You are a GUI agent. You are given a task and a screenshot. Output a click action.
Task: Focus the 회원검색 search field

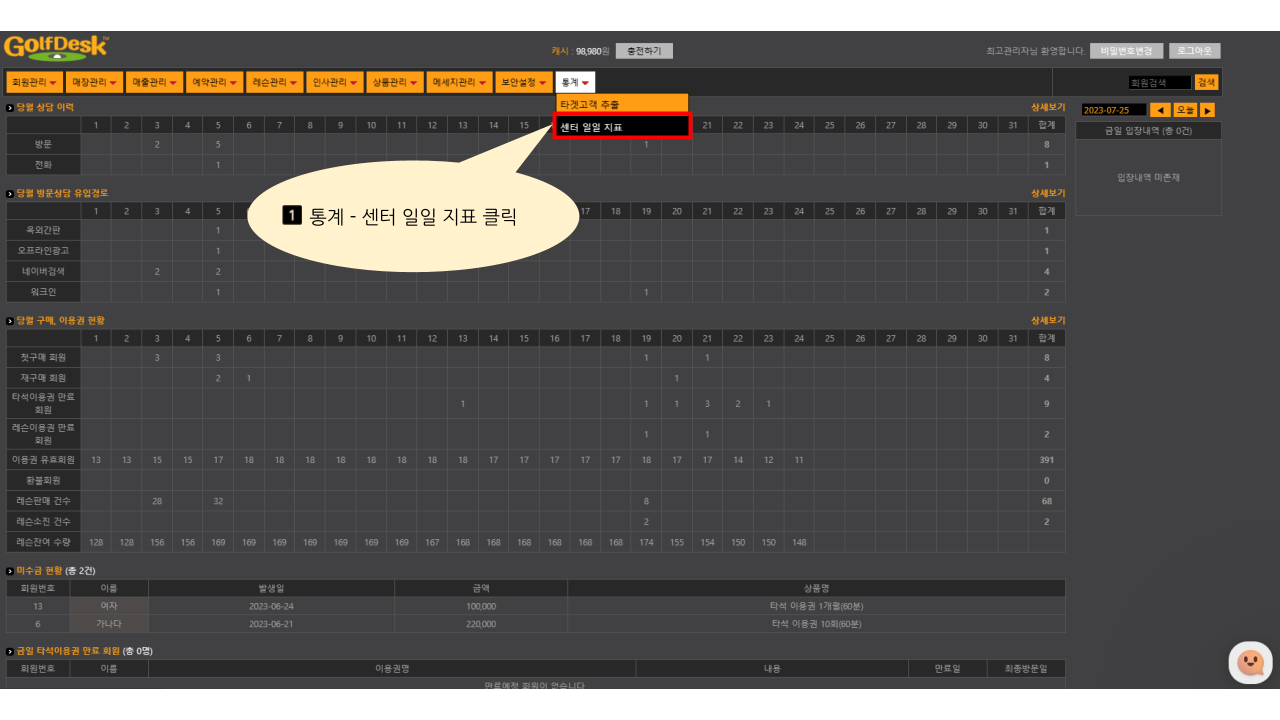coord(1159,83)
